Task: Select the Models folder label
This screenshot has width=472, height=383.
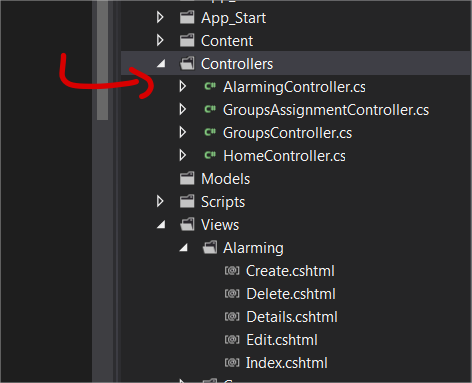Action: click(226, 179)
